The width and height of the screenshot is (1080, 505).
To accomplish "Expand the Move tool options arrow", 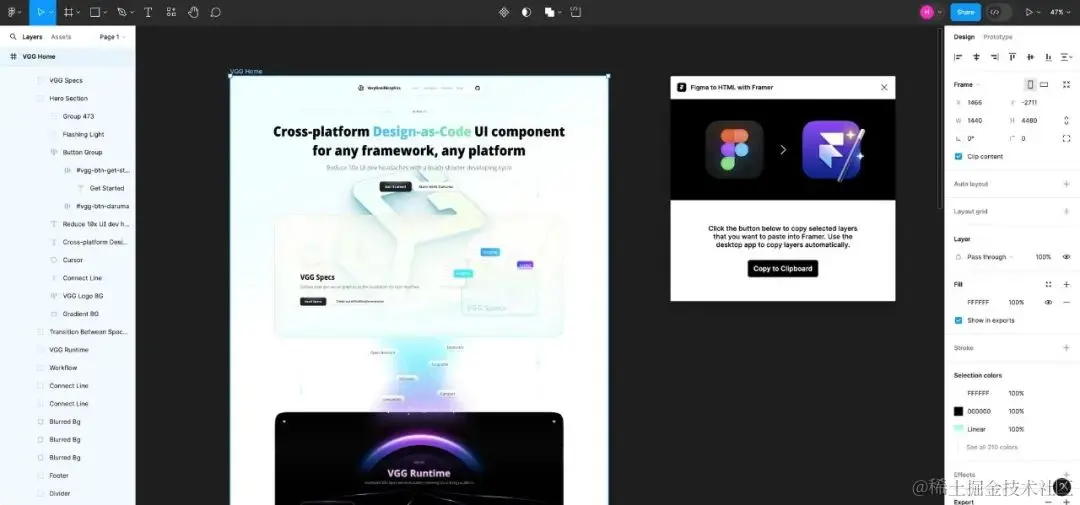I will coord(50,12).
